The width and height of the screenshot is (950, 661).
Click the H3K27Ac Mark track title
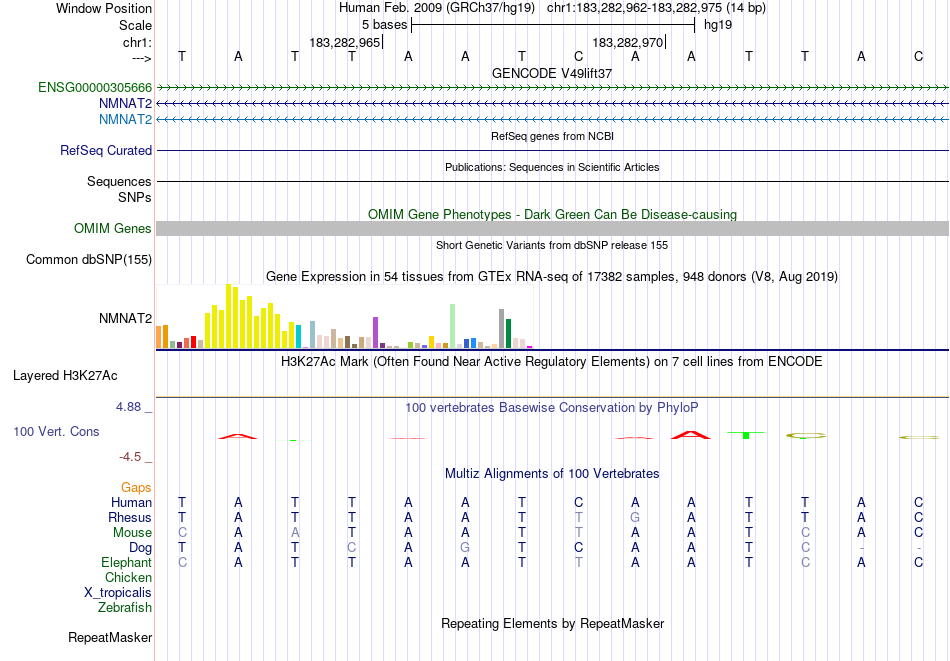pos(552,362)
